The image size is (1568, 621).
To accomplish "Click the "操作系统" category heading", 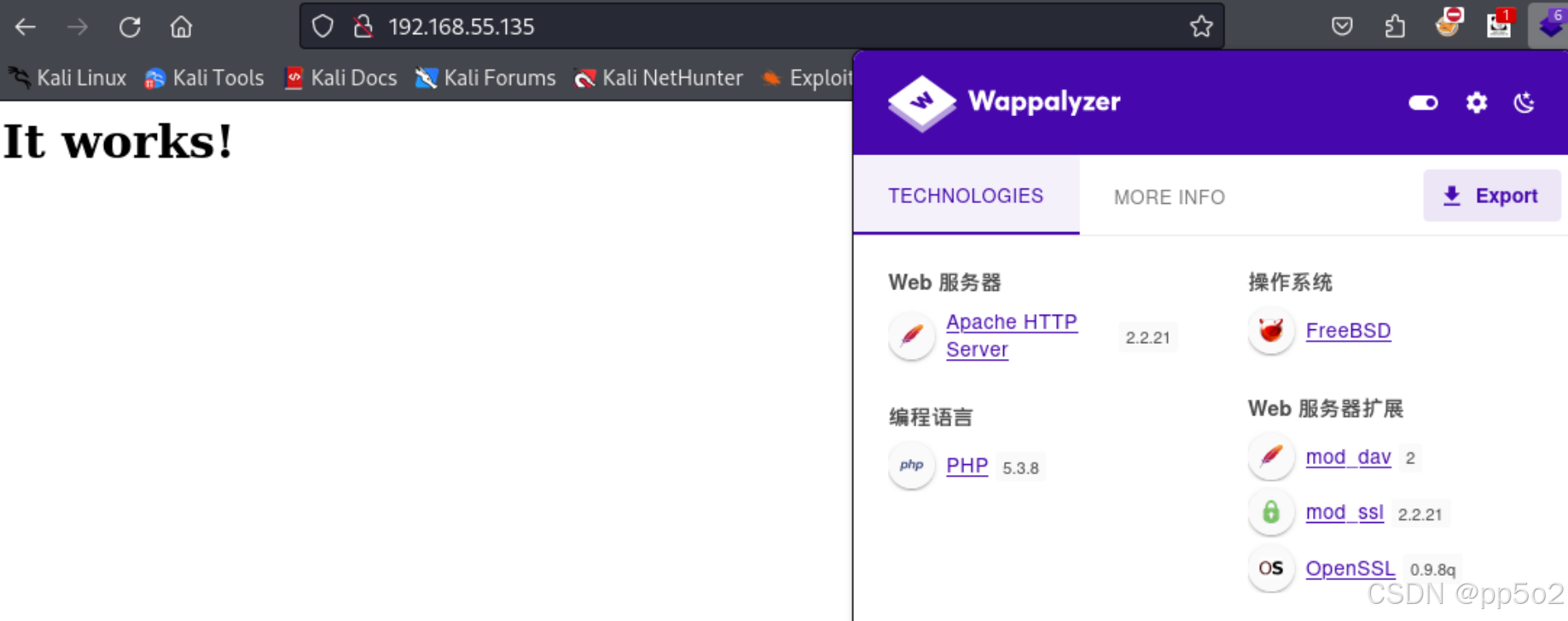I will pos(1290,282).
